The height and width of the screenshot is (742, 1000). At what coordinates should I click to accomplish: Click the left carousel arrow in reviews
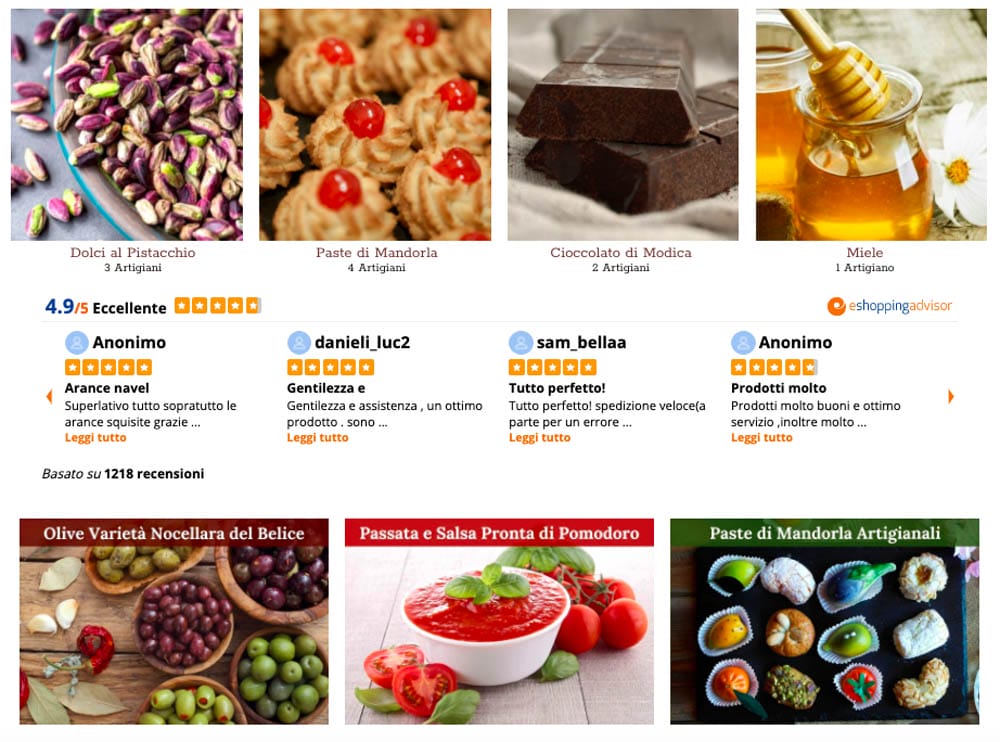coord(50,396)
